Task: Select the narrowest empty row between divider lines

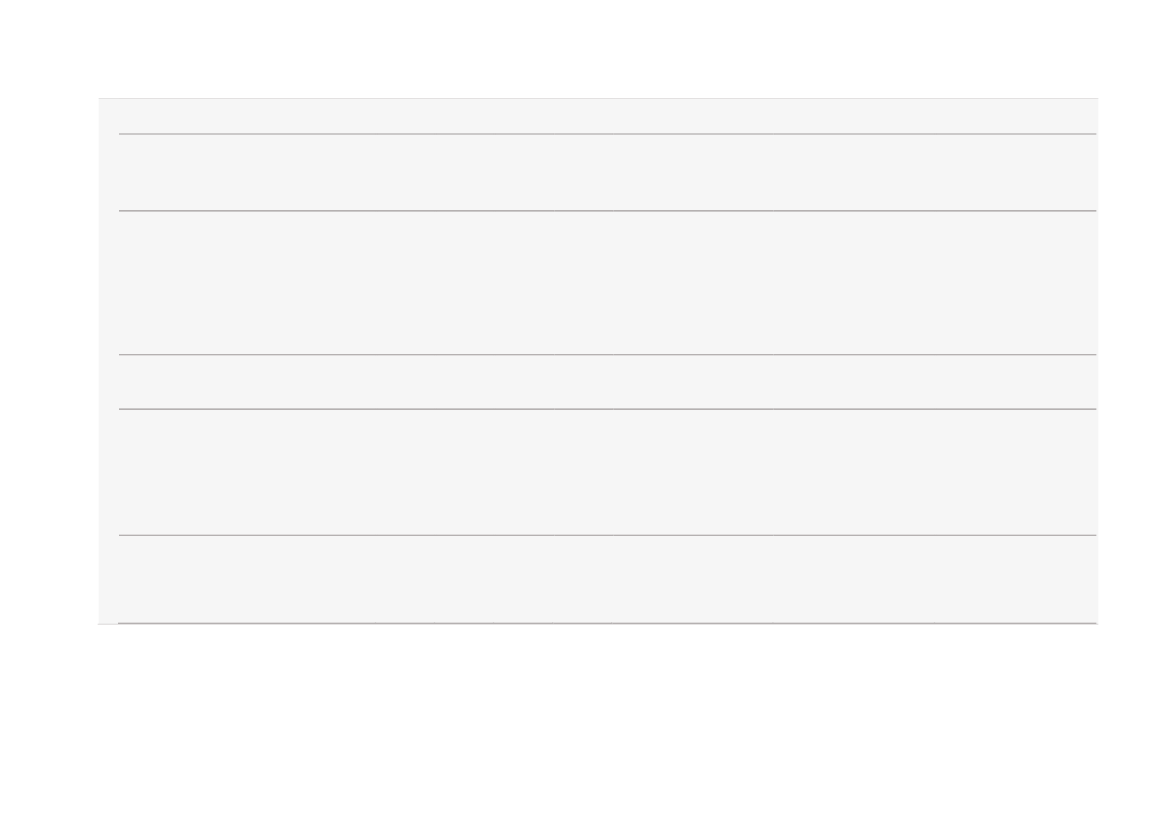Action: [x=608, y=382]
